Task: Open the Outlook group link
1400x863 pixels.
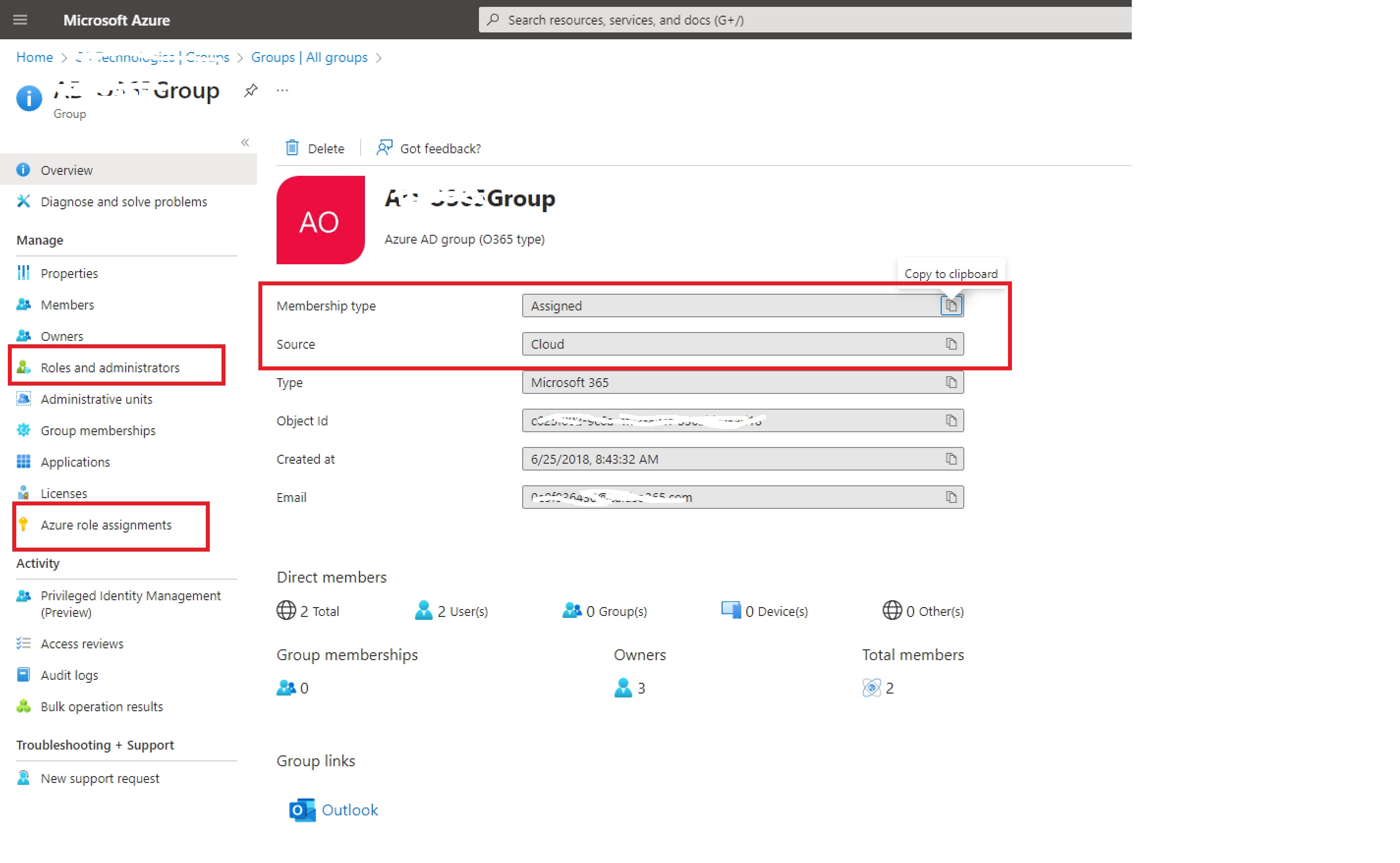Action: tap(349, 810)
